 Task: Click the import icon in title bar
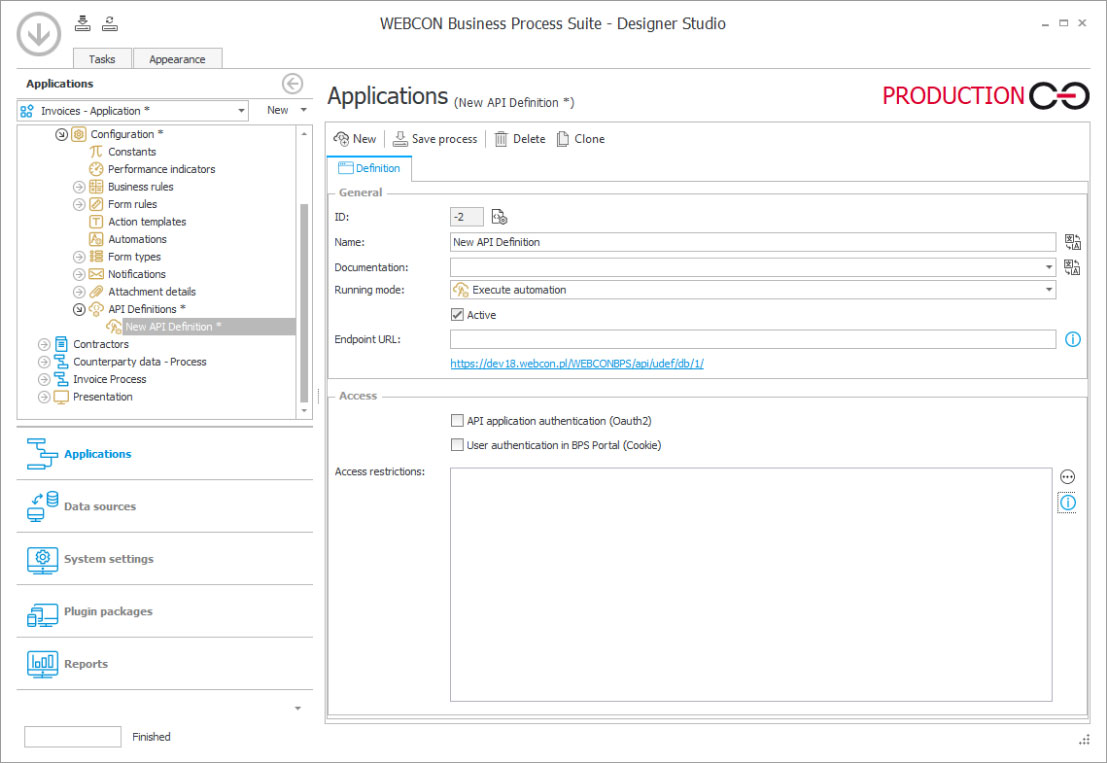83,23
